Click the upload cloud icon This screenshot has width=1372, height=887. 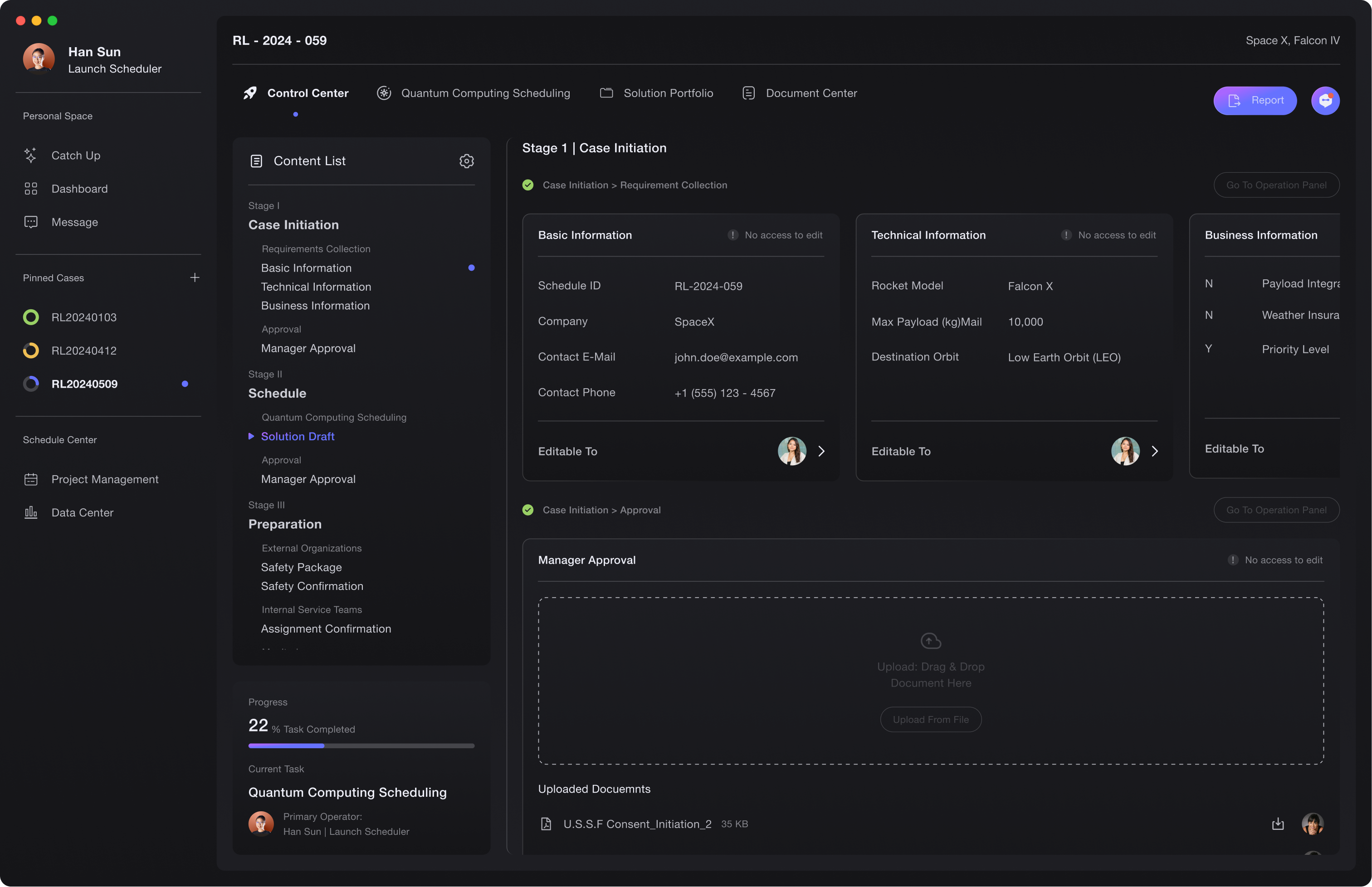coord(930,640)
